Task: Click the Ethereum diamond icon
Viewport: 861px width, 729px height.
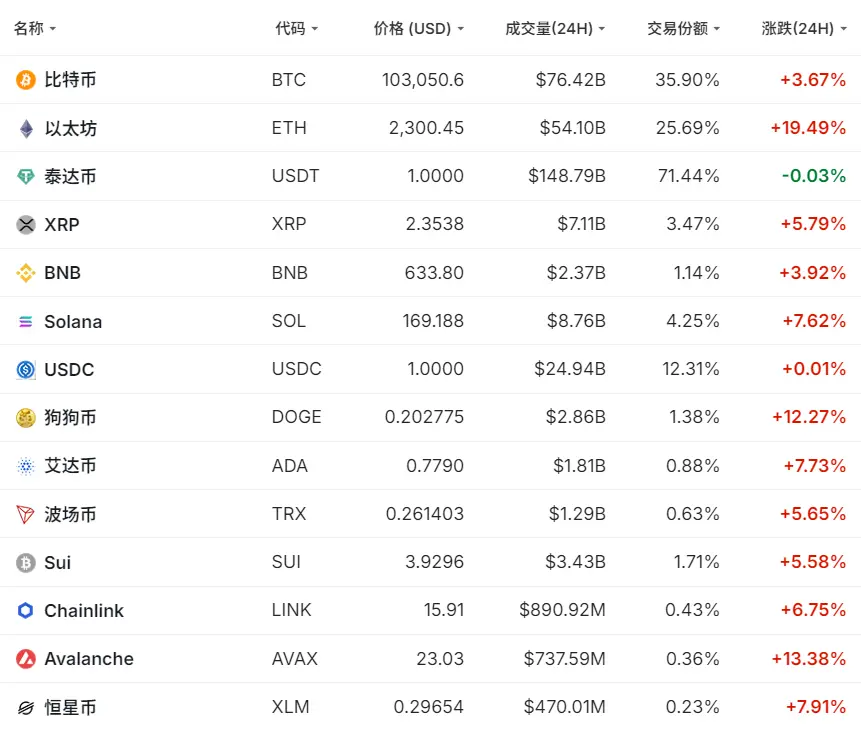Action: 26,128
